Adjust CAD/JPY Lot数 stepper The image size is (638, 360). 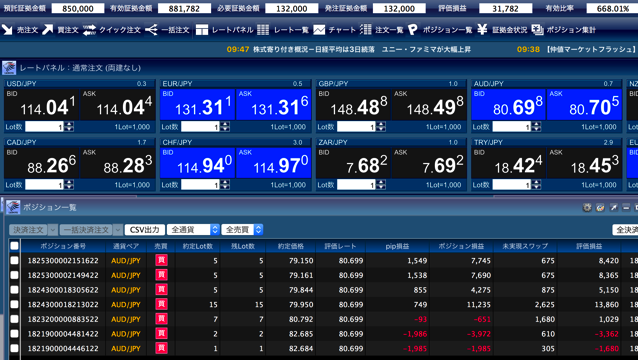click(69, 185)
